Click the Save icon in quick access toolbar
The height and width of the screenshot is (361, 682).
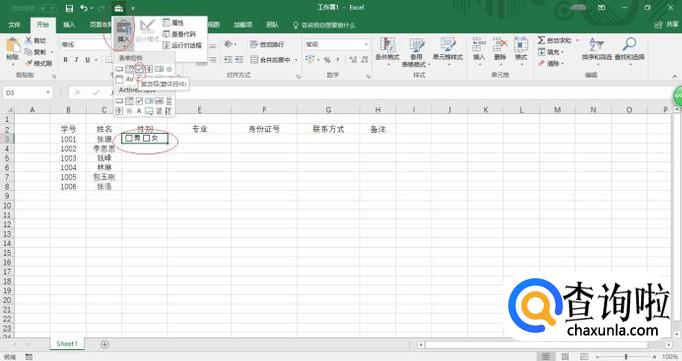coord(69,8)
